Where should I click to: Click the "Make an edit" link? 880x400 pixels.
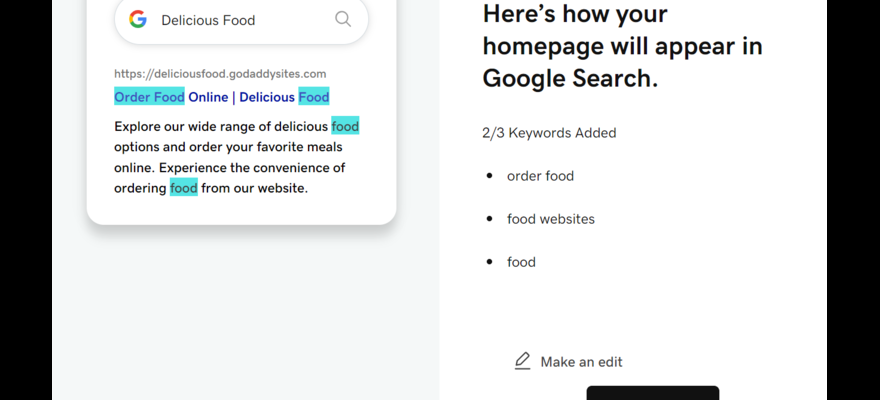click(581, 362)
